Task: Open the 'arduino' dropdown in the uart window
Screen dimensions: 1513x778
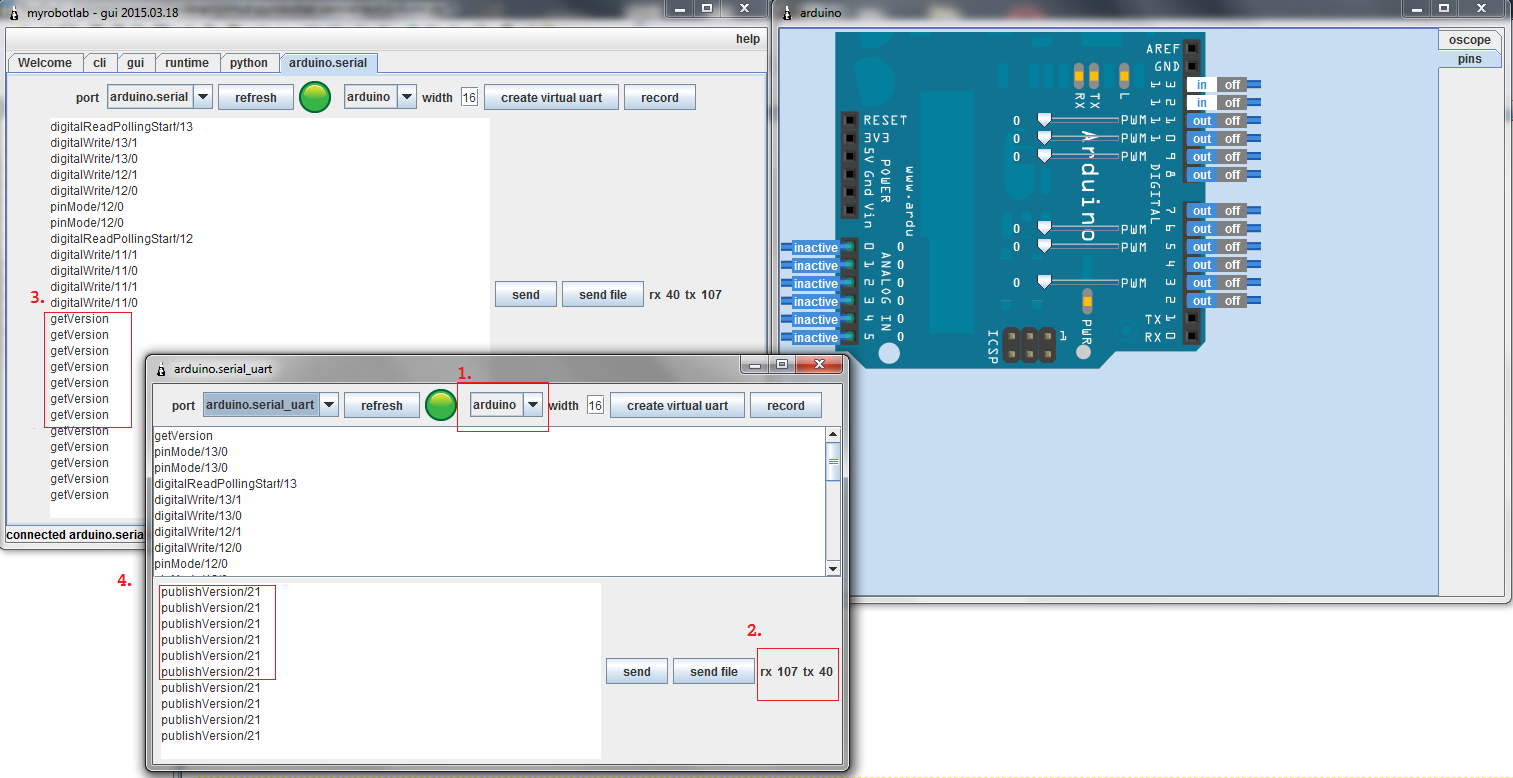Action: [507, 405]
